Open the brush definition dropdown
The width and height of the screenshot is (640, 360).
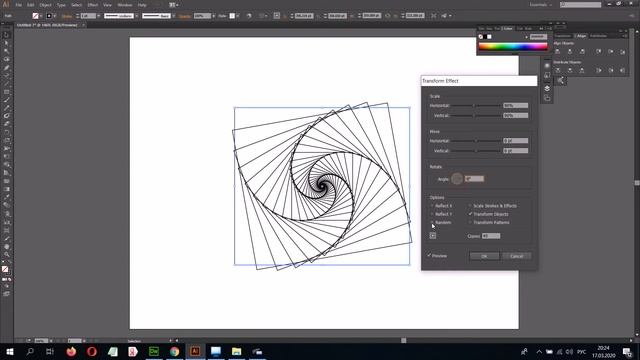[x=173, y=16]
